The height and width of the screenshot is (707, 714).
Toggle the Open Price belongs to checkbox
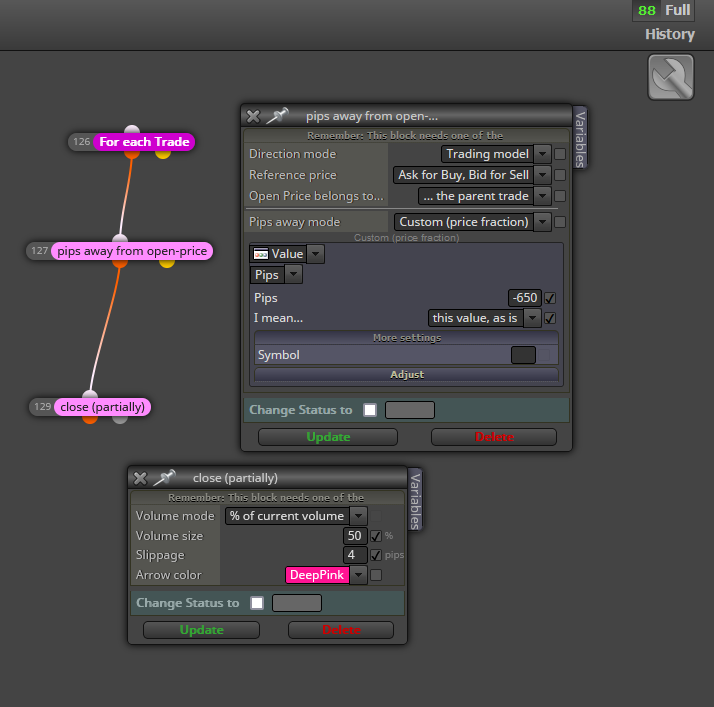tap(560, 196)
